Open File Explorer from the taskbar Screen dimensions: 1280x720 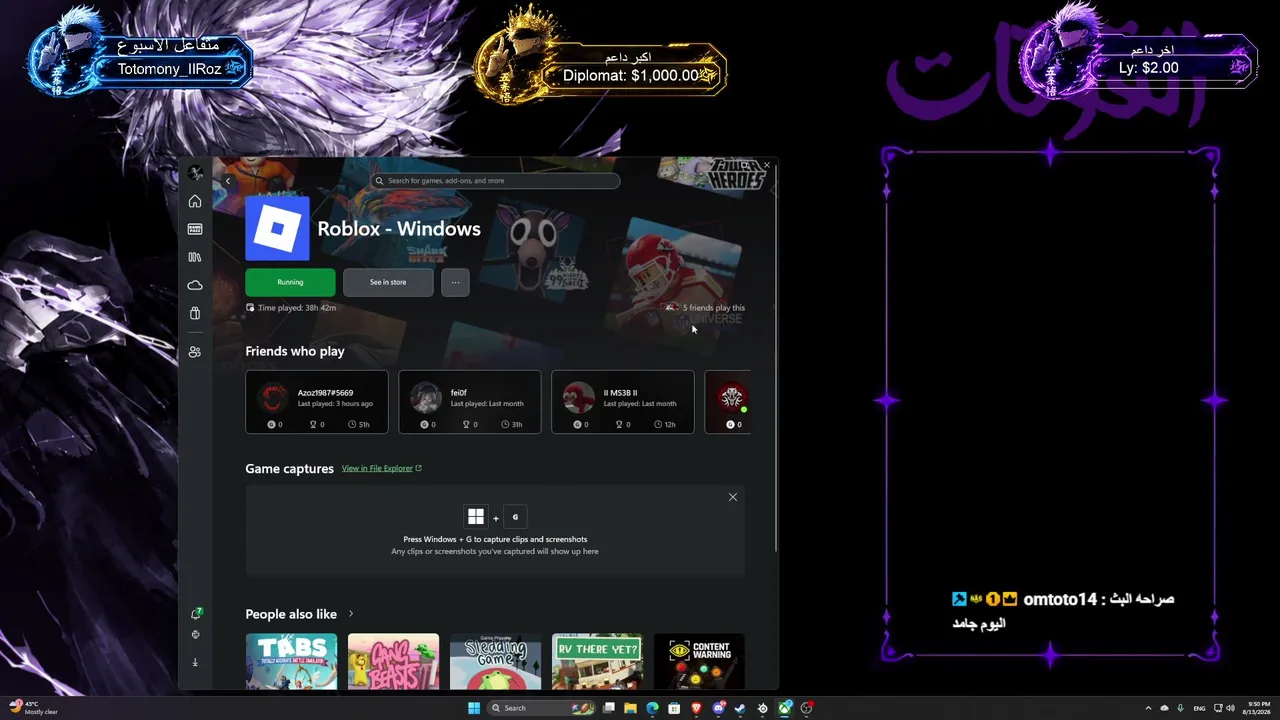630,708
